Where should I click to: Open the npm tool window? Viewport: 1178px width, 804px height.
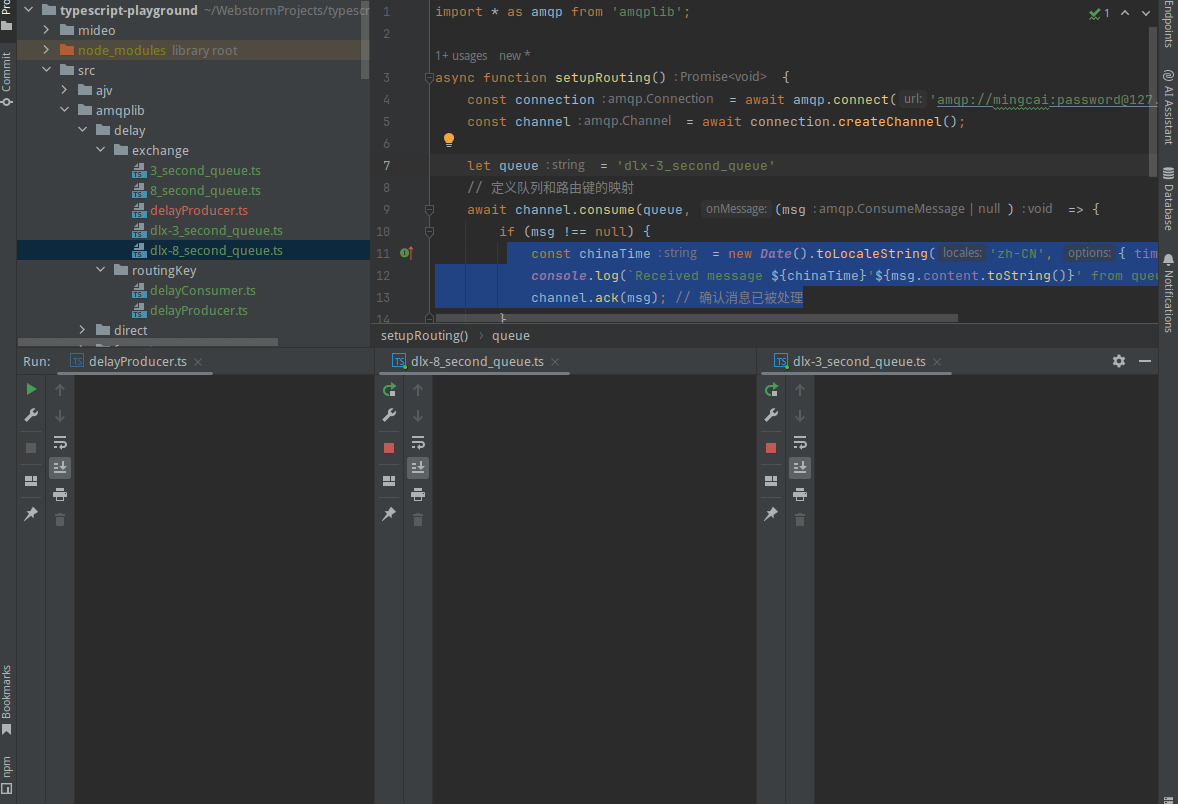click(7, 771)
